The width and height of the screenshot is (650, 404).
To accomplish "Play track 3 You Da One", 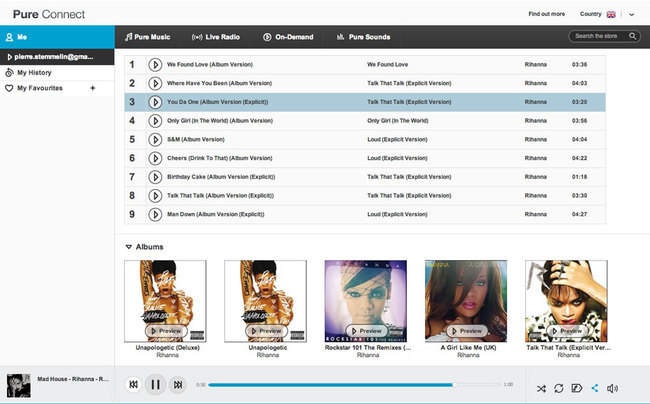I will coord(155,102).
